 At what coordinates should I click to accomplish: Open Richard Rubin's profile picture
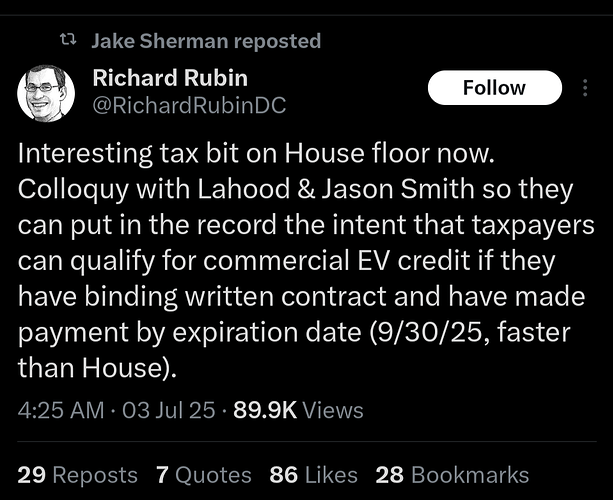point(44,93)
